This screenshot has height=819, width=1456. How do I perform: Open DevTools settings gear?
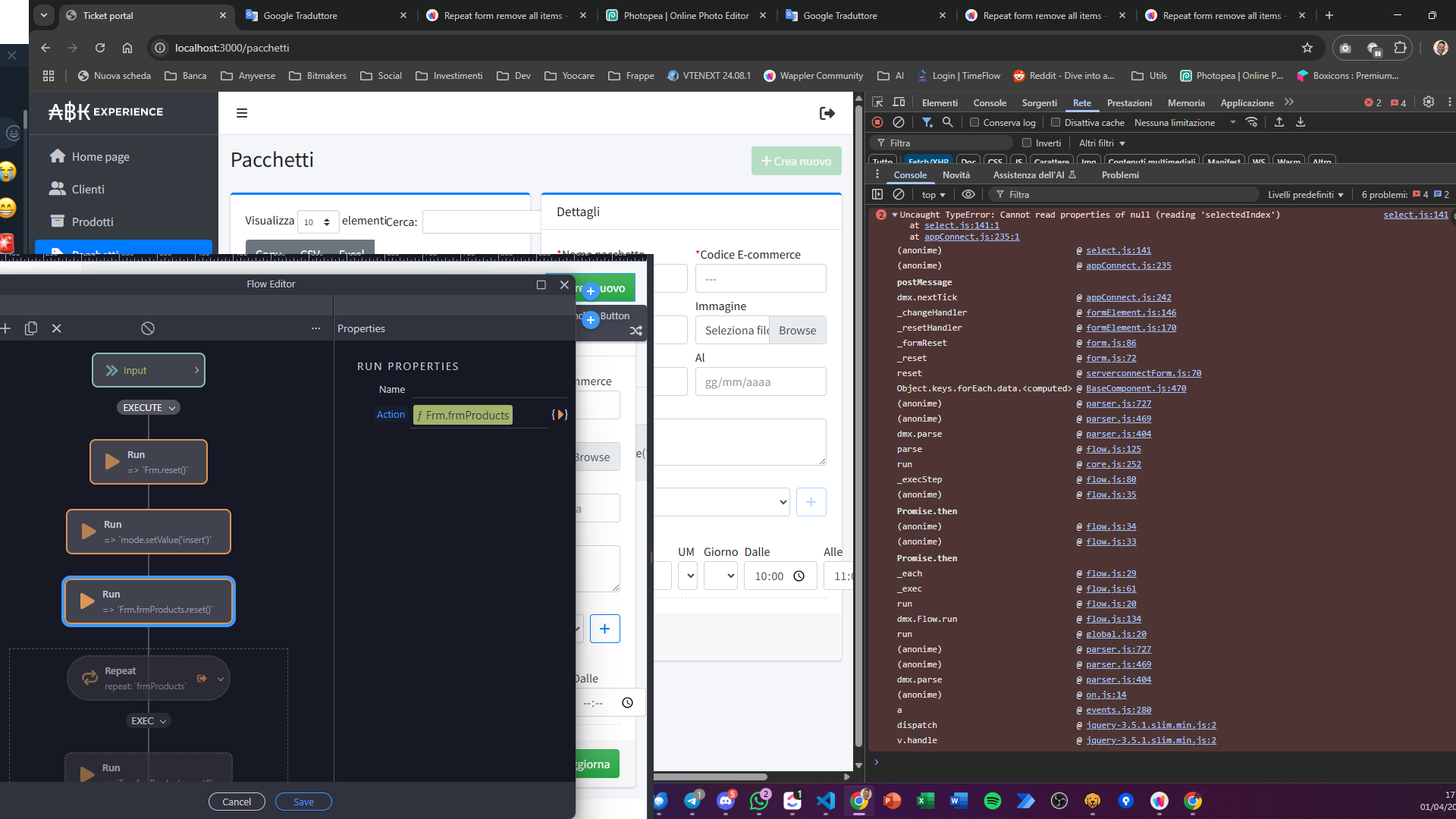pyautogui.click(x=1429, y=102)
